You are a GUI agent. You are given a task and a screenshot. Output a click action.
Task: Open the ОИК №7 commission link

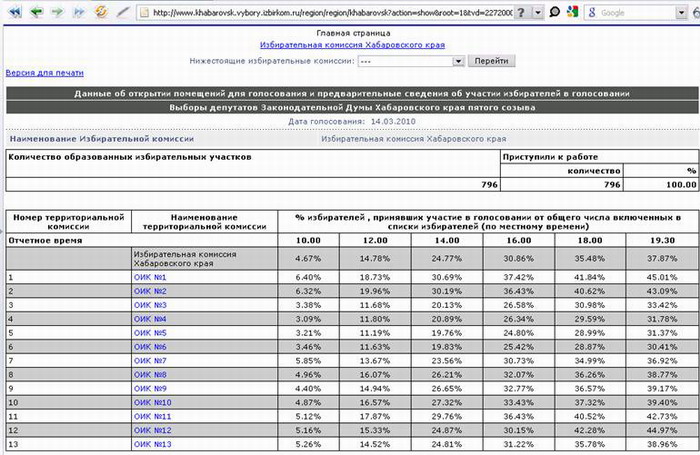click(x=149, y=360)
